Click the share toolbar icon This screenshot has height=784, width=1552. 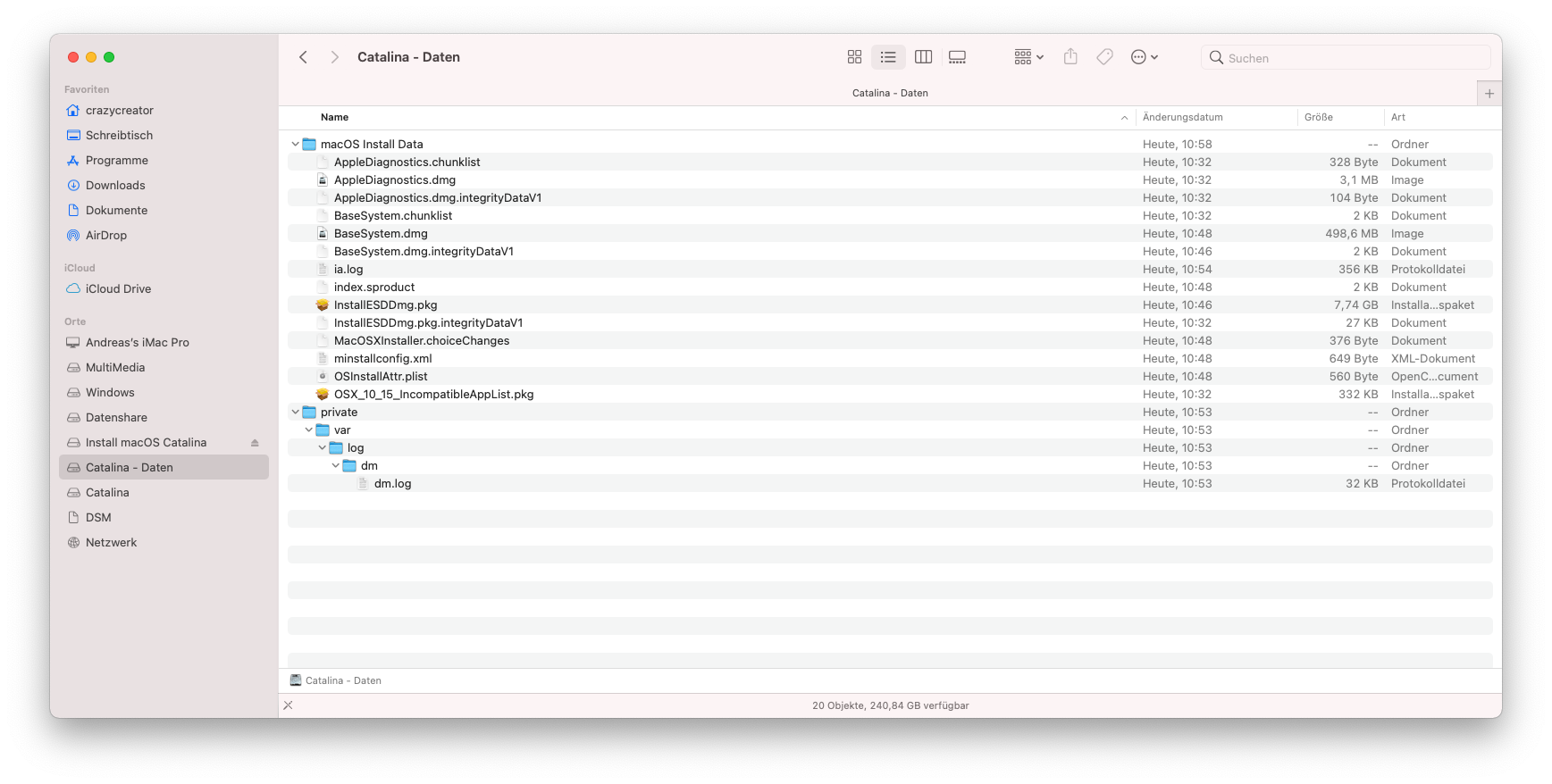(1070, 57)
